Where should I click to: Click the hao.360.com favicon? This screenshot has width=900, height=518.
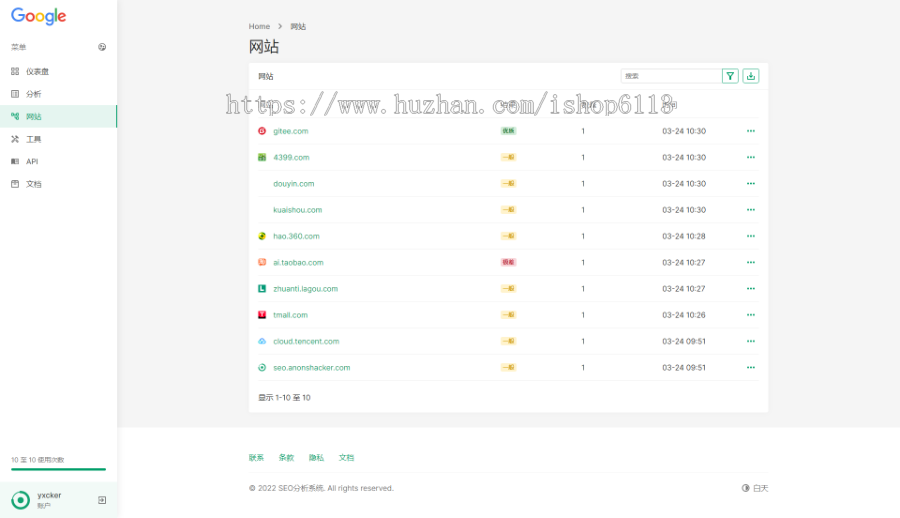point(262,236)
